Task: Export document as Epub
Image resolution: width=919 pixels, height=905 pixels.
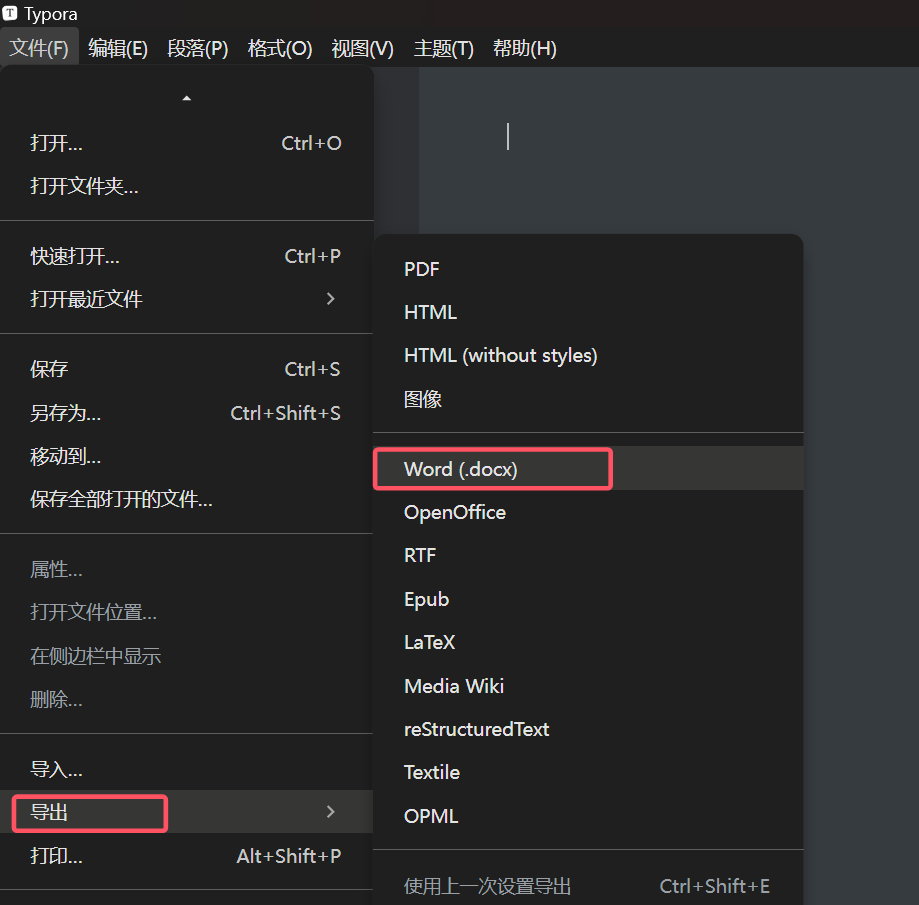Action: (x=588, y=599)
